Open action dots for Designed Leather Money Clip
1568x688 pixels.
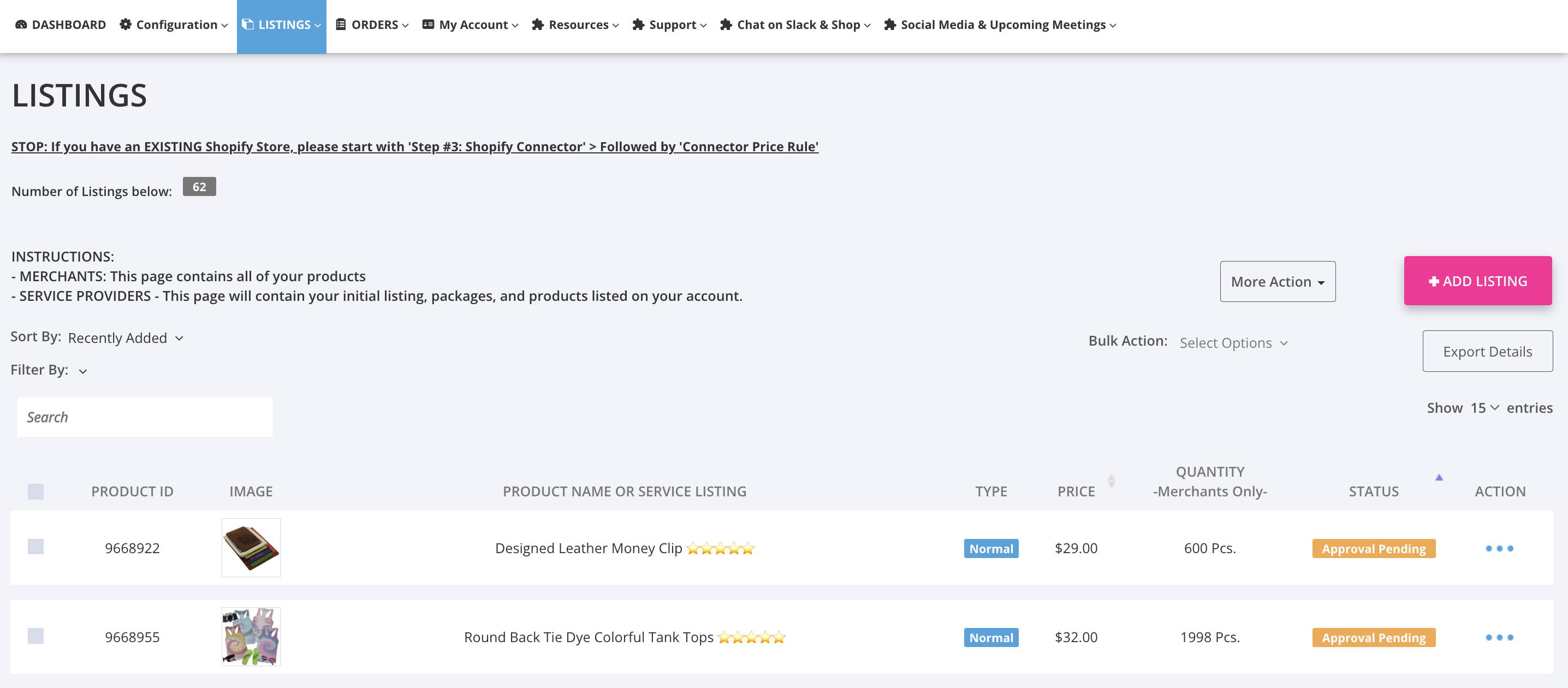[1499, 549]
